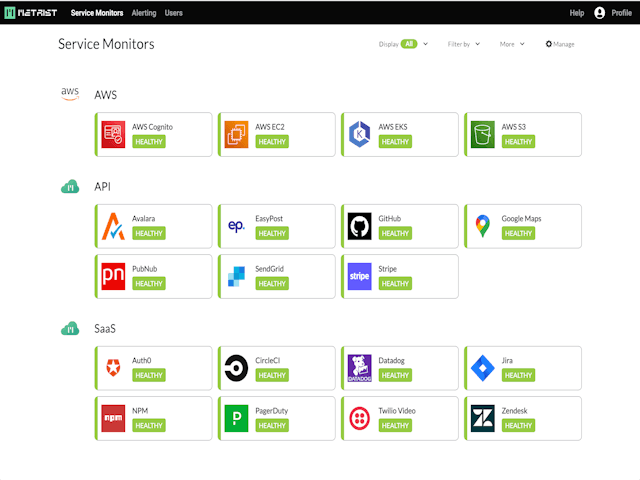Click the Avalara logo icon
Image resolution: width=640 pixels, height=480 pixels.
(113, 226)
